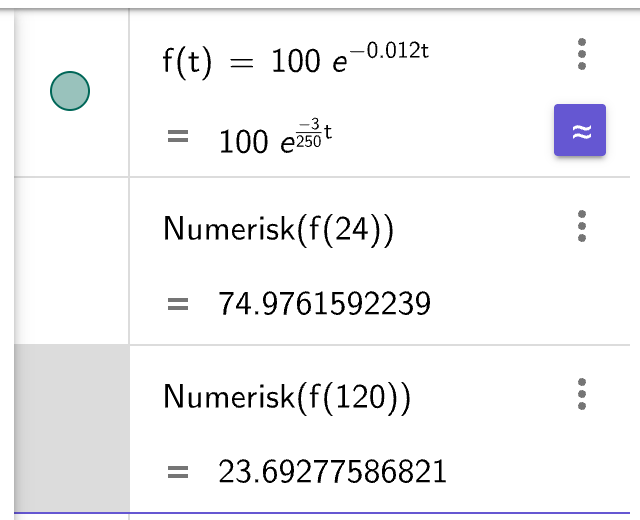Open more options for Numerisk(f(120)) row
Viewport: 640px width, 520px height.
(582, 394)
